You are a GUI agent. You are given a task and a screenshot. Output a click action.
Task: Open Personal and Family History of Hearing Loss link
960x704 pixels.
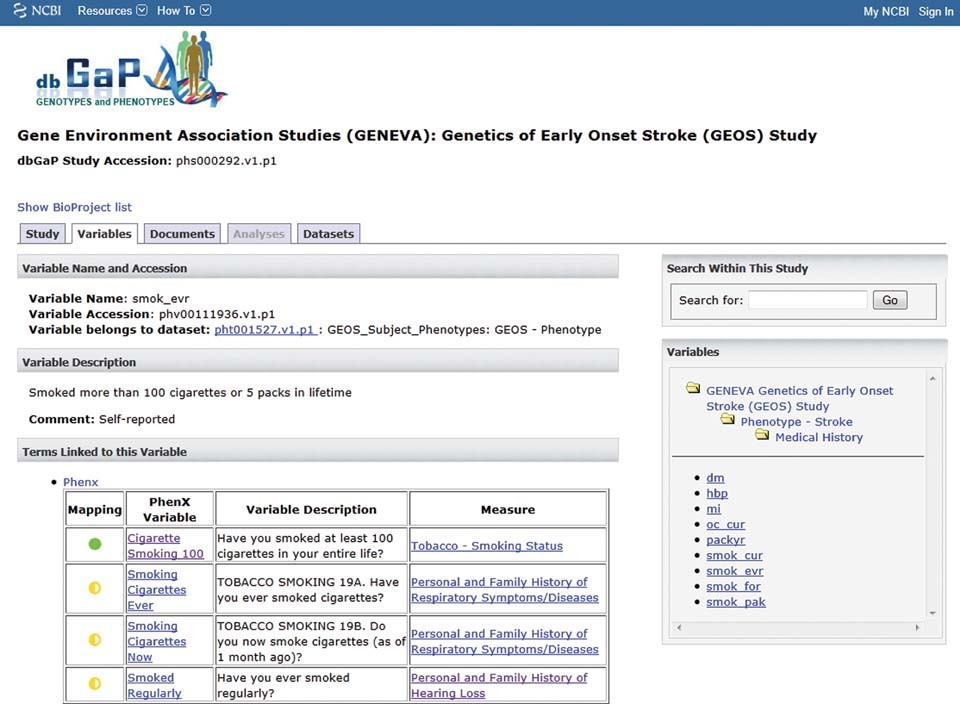tap(499, 685)
